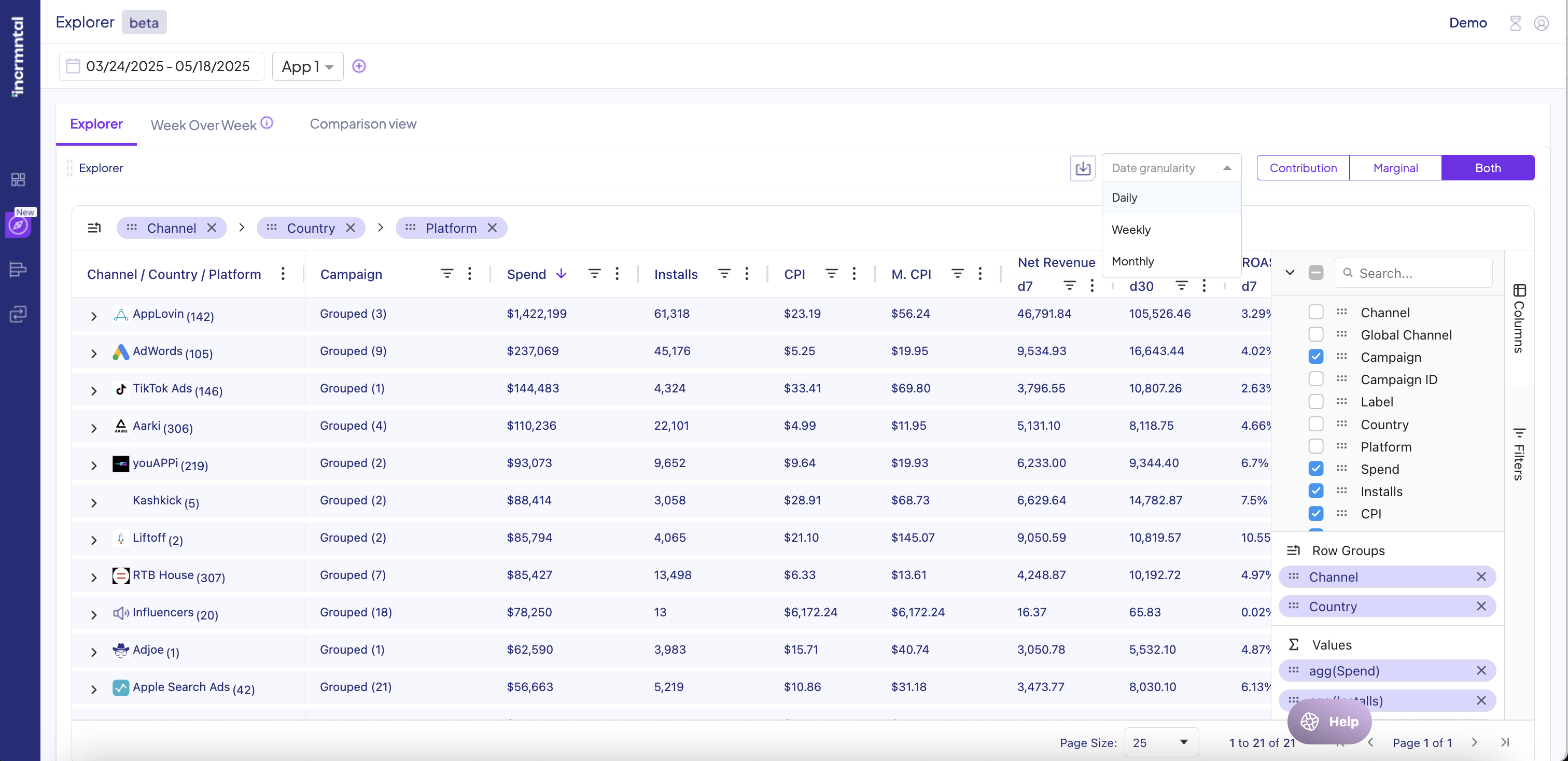Screen dimensions: 1568x761
Task: Open Spend column filter icon
Action: coord(594,274)
